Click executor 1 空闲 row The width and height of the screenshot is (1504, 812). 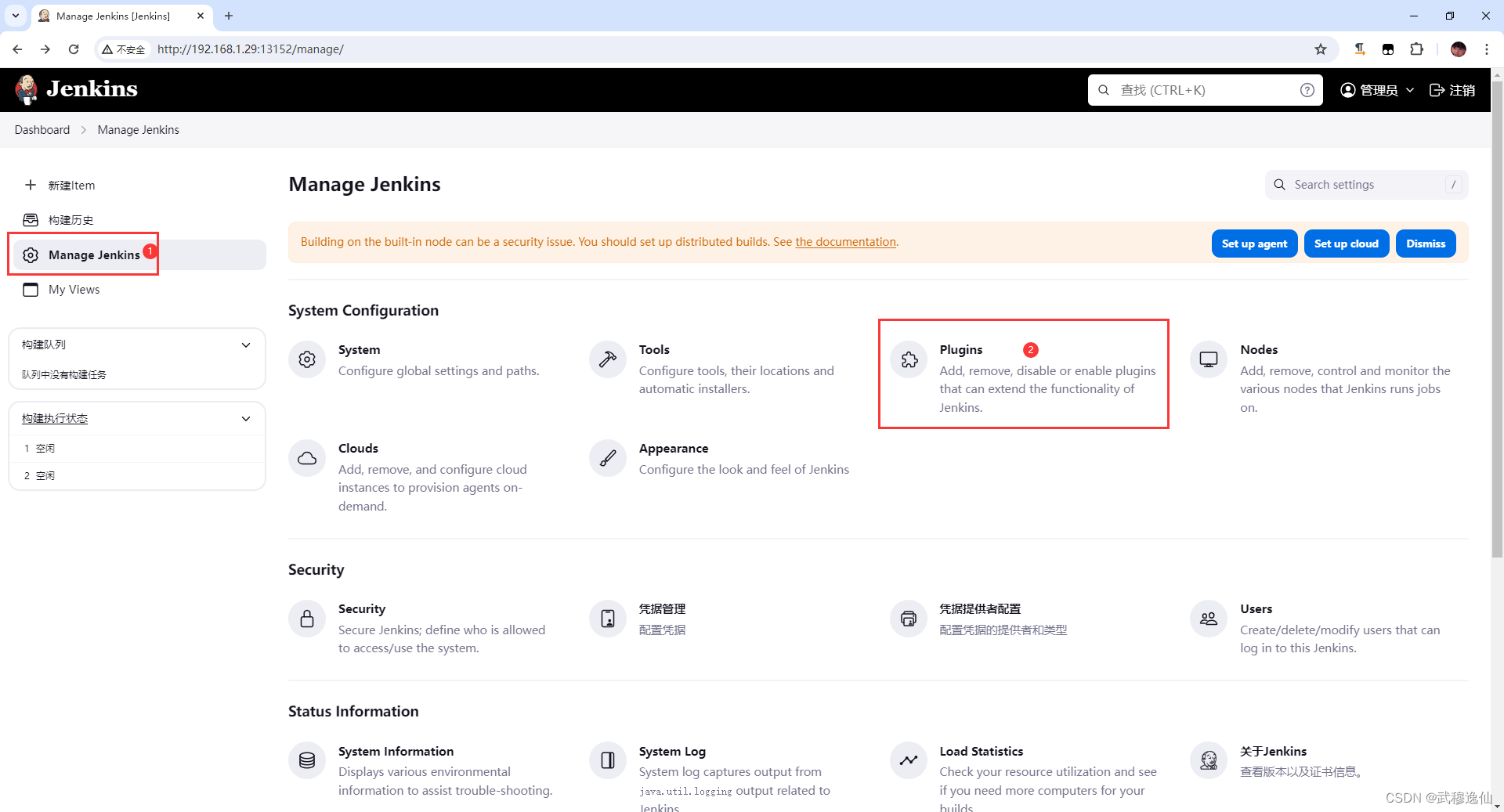coord(137,449)
